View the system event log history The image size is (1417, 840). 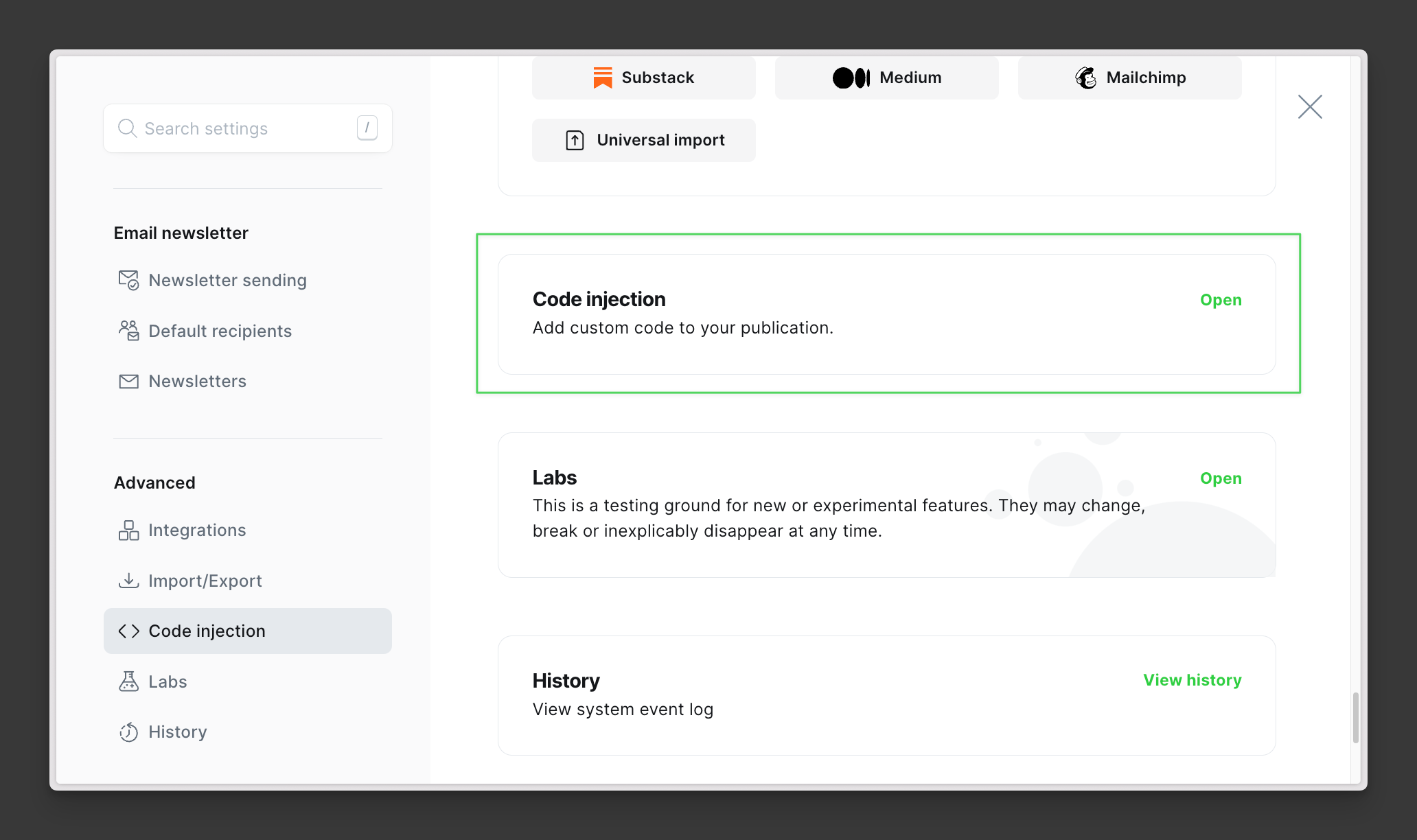click(x=1193, y=680)
